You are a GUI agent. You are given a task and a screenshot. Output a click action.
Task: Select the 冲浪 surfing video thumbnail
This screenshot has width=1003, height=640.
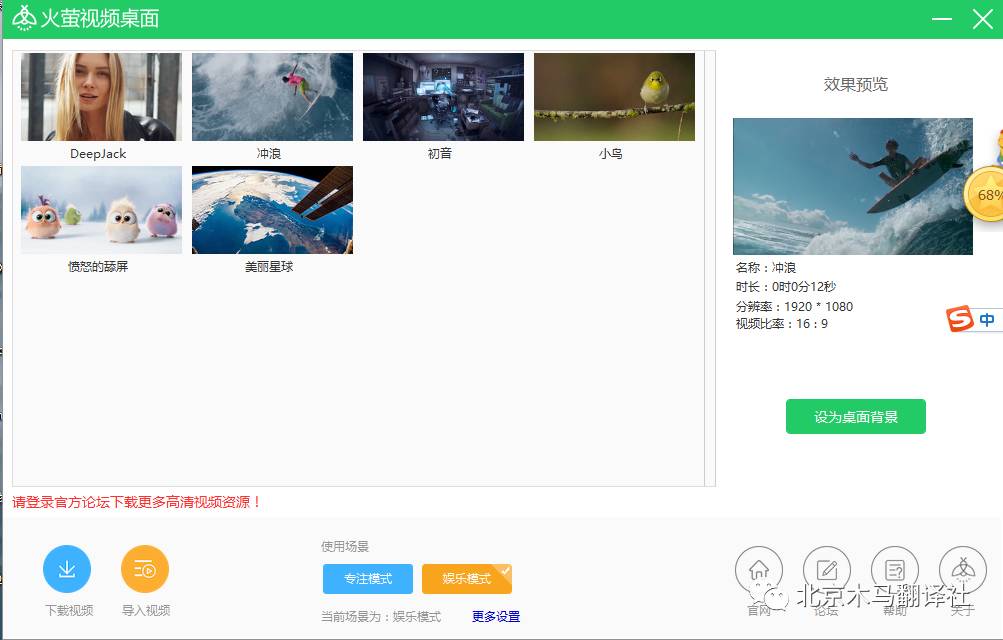272,97
